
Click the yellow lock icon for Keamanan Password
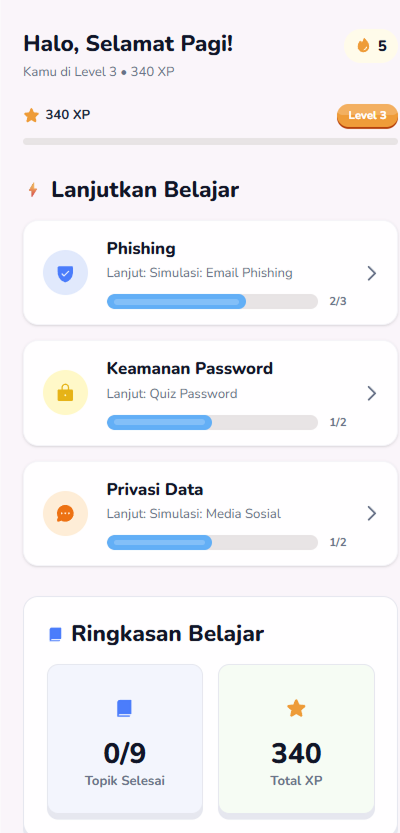pyautogui.click(x=65, y=393)
